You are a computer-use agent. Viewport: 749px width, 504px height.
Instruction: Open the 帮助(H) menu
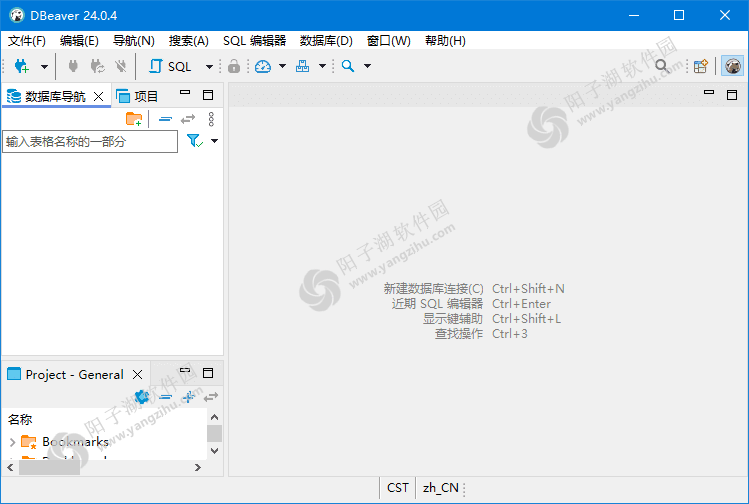pyautogui.click(x=445, y=41)
